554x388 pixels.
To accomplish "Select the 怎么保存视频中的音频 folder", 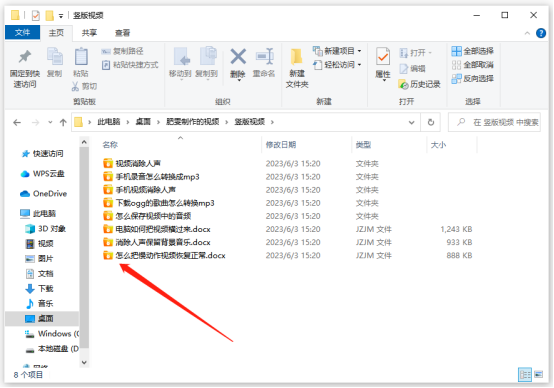I will (x=147, y=216).
